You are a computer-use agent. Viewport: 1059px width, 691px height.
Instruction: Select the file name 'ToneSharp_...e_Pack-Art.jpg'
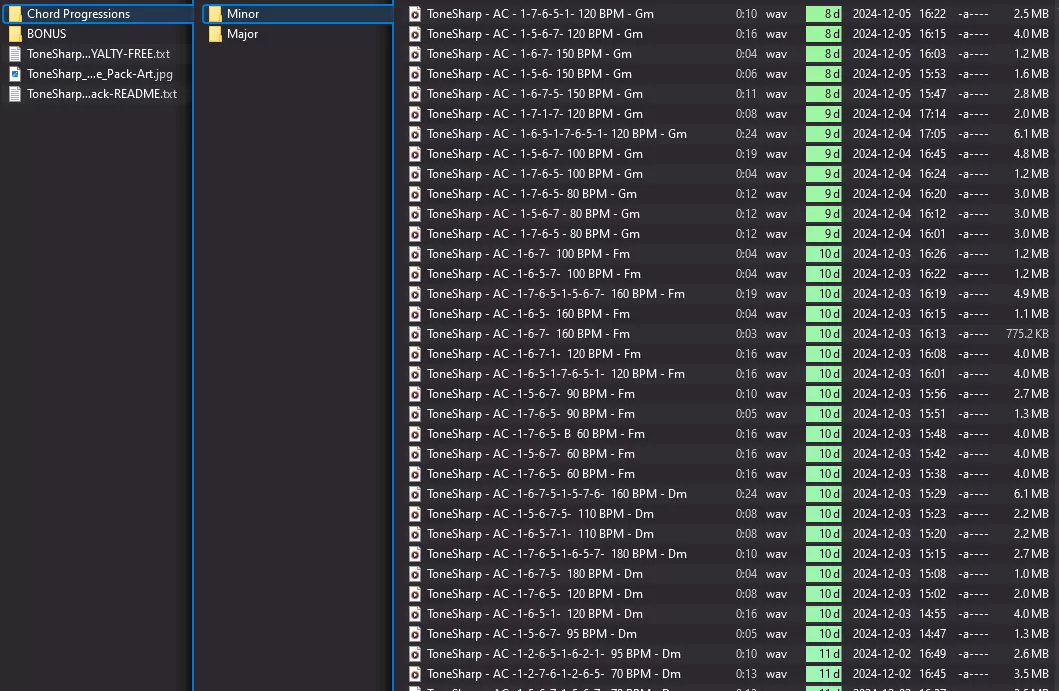coord(100,74)
